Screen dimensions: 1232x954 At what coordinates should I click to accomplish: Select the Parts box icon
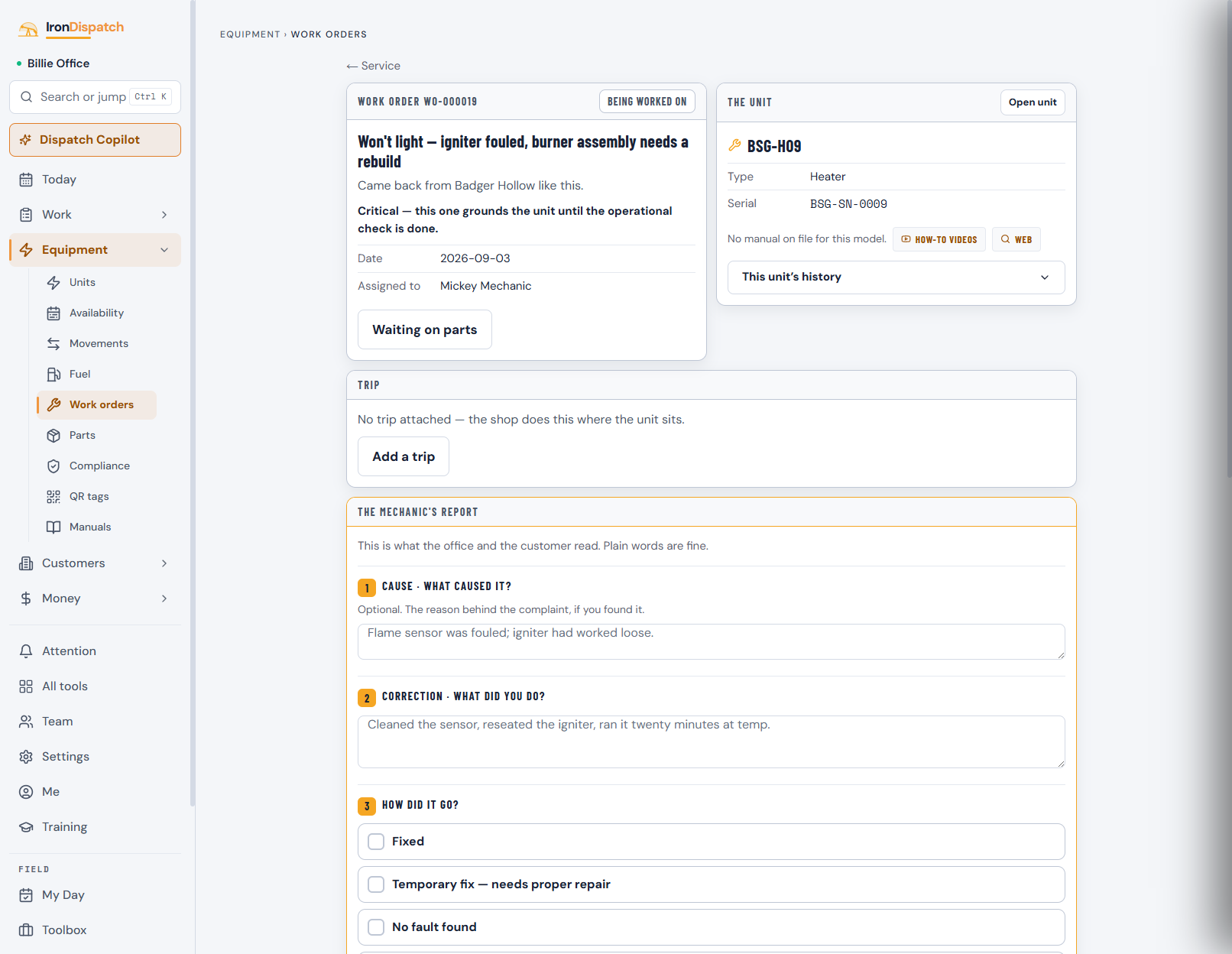pyautogui.click(x=53, y=436)
